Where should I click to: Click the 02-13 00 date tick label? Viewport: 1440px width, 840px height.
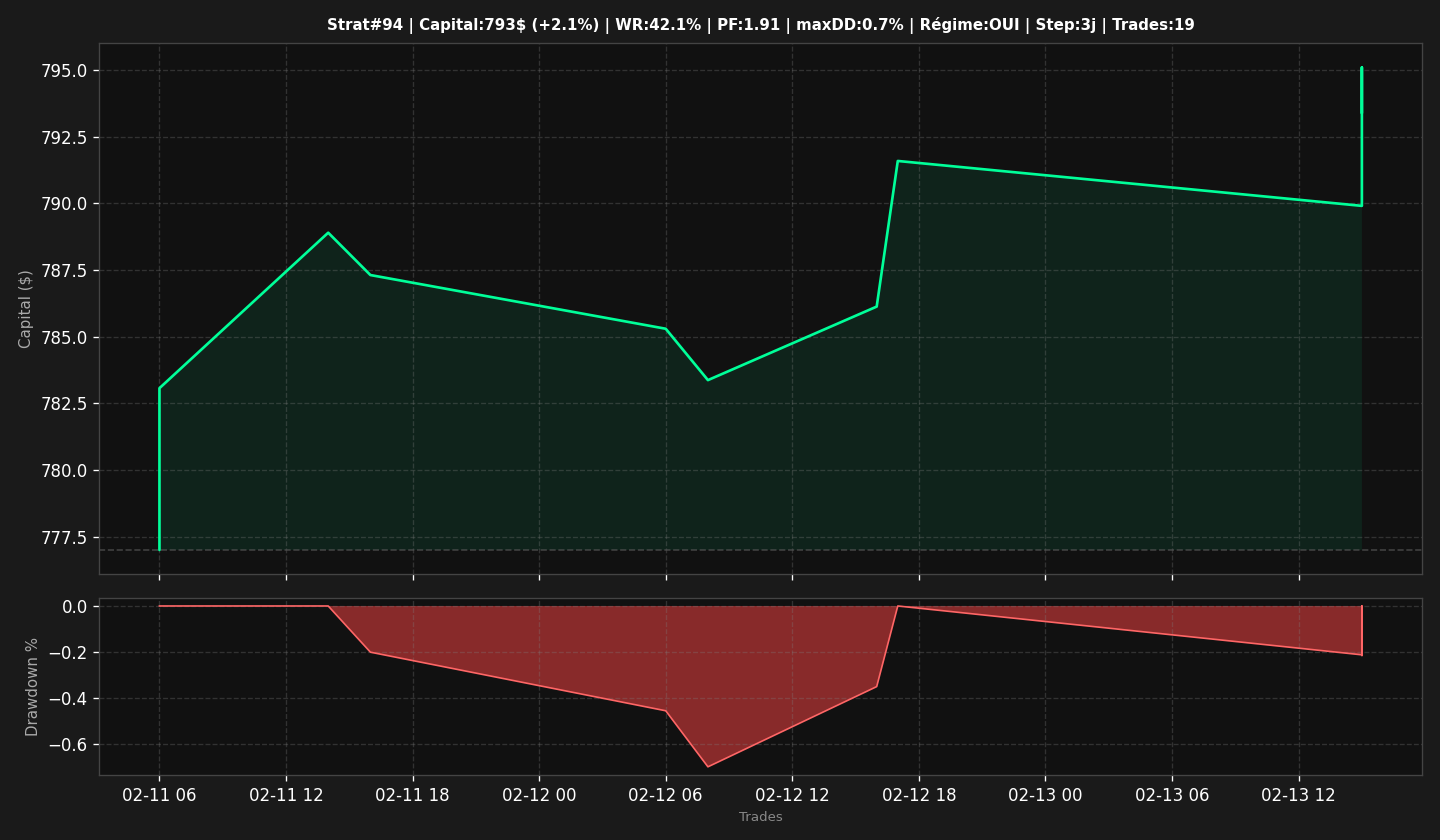point(1045,796)
